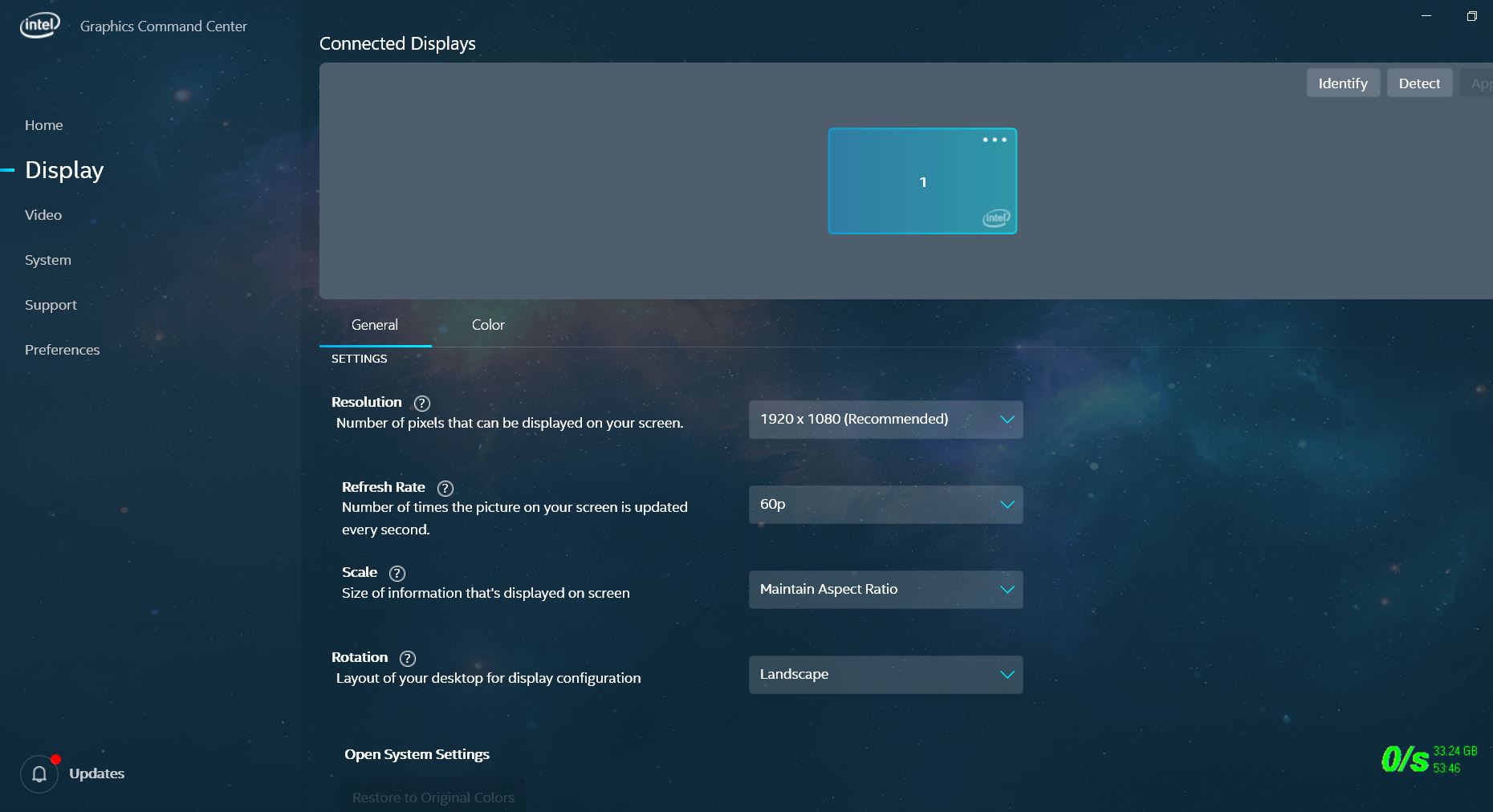The image size is (1493, 812).
Task: Switch to the General tab
Action: tap(375, 325)
